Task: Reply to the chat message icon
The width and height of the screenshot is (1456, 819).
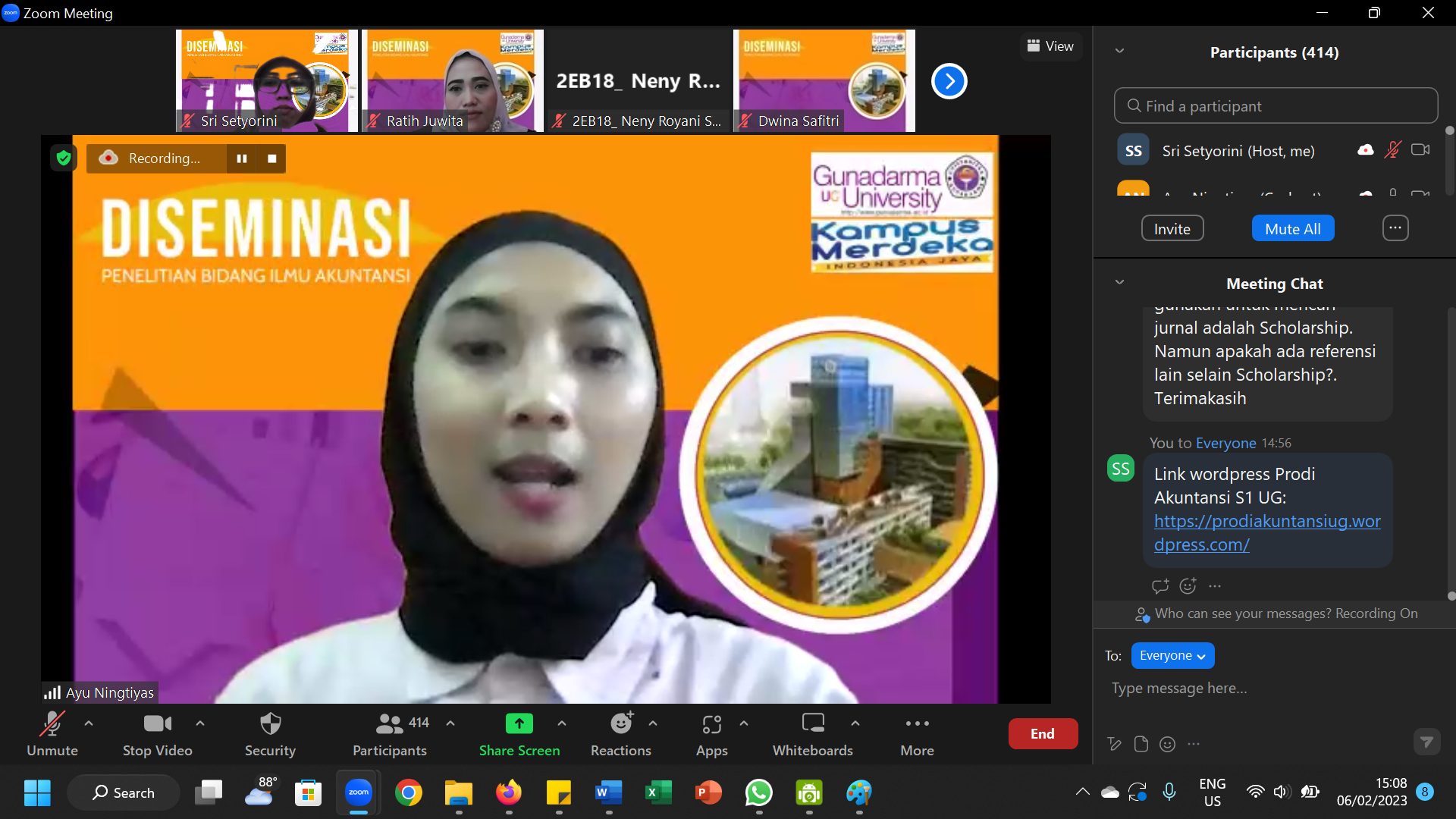Action: pos(1159,585)
